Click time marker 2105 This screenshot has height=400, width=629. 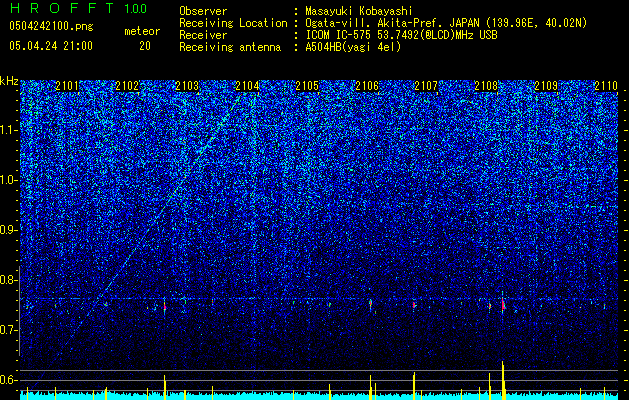(x=307, y=86)
